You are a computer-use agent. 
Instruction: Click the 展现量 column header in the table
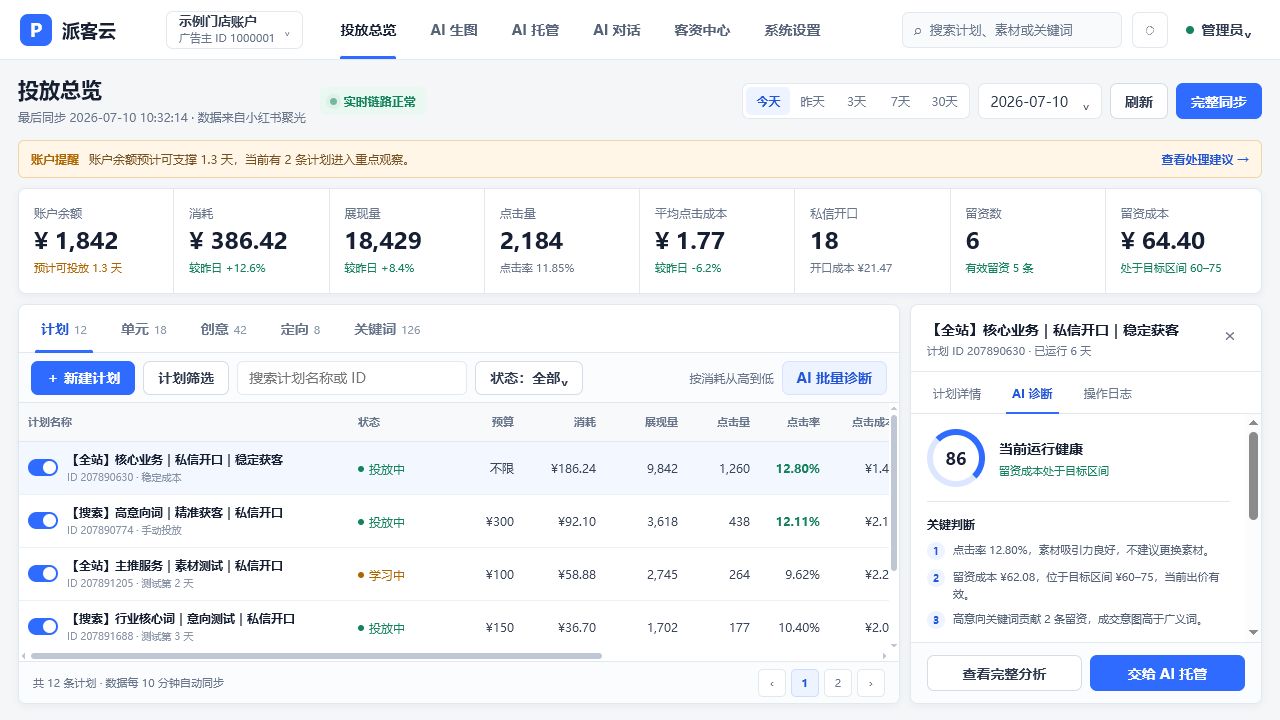coord(661,422)
